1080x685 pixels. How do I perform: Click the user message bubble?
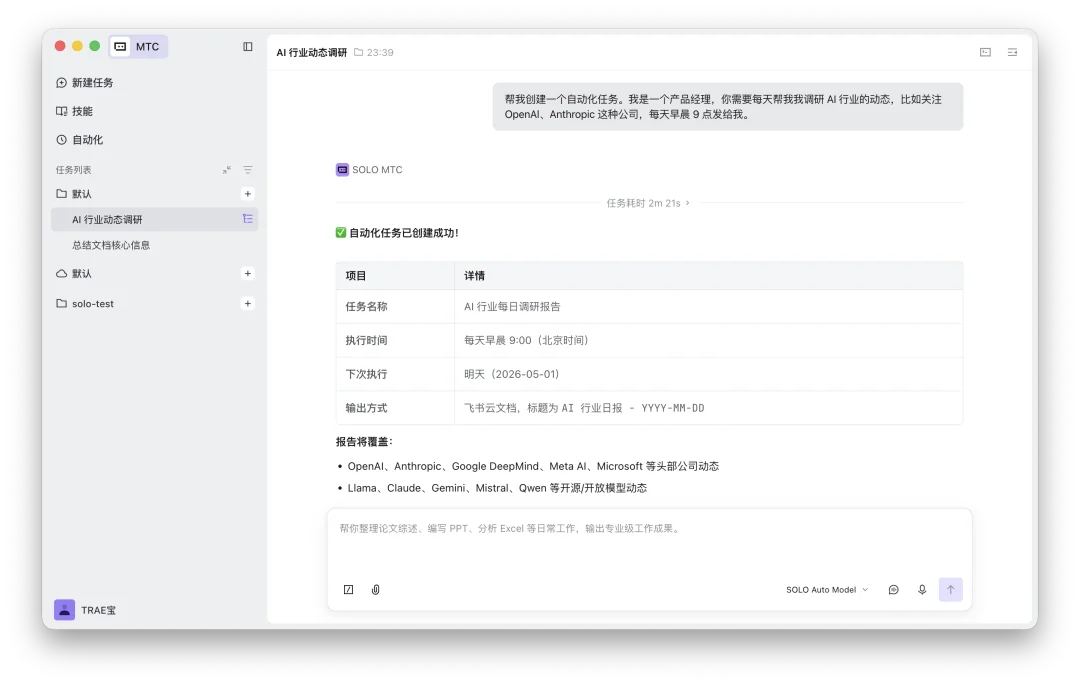coord(727,107)
